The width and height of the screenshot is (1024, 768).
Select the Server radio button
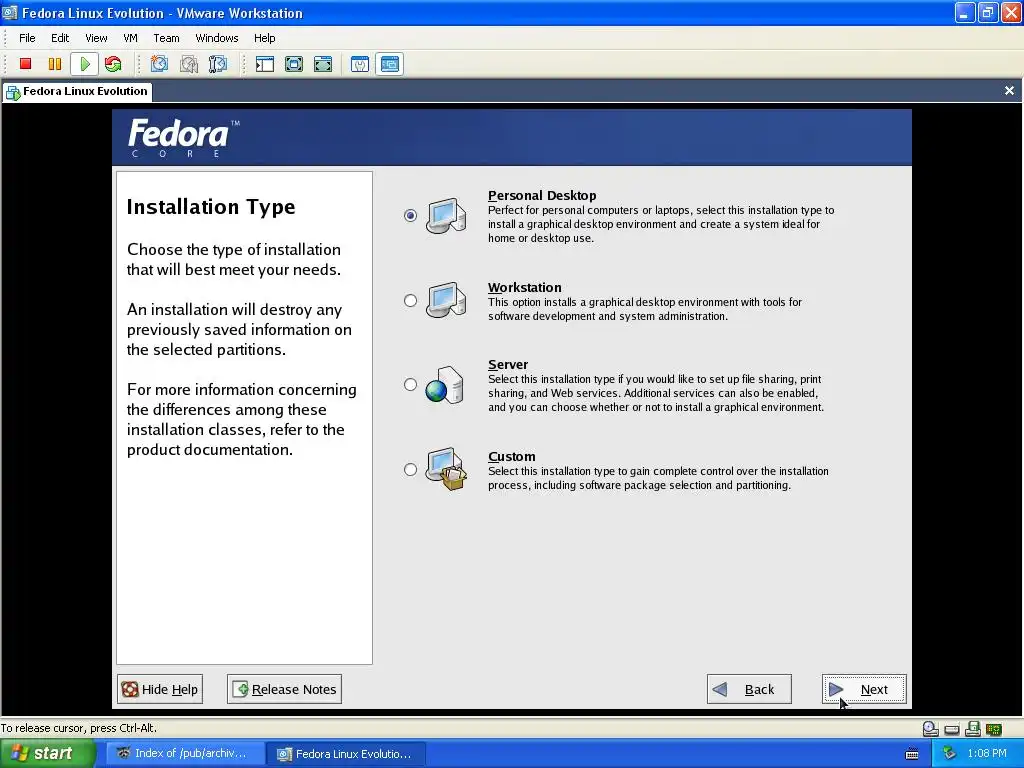tap(410, 384)
